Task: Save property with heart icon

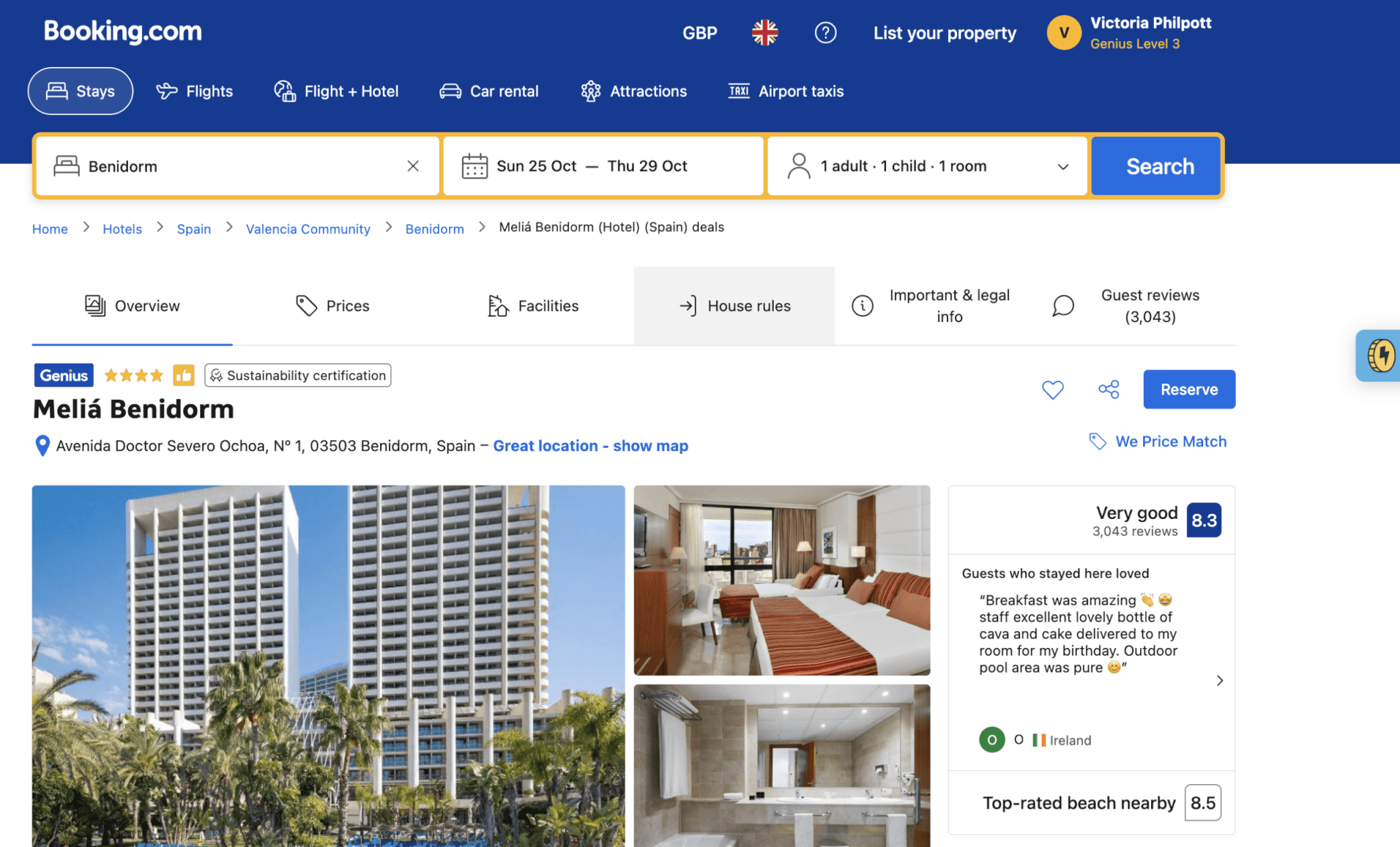Action: click(1053, 390)
